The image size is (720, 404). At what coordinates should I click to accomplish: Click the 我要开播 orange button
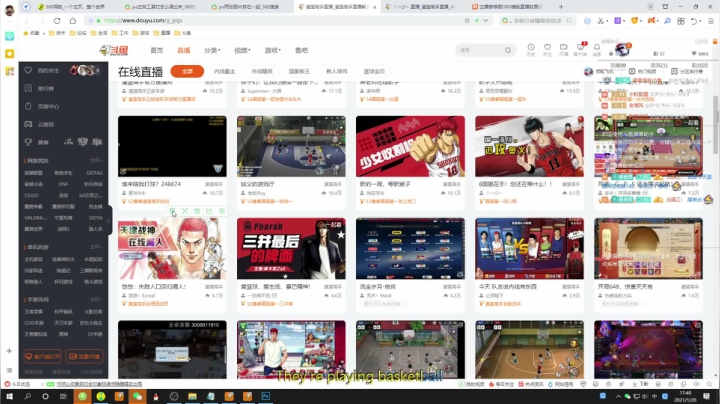[x=84, y=356]
